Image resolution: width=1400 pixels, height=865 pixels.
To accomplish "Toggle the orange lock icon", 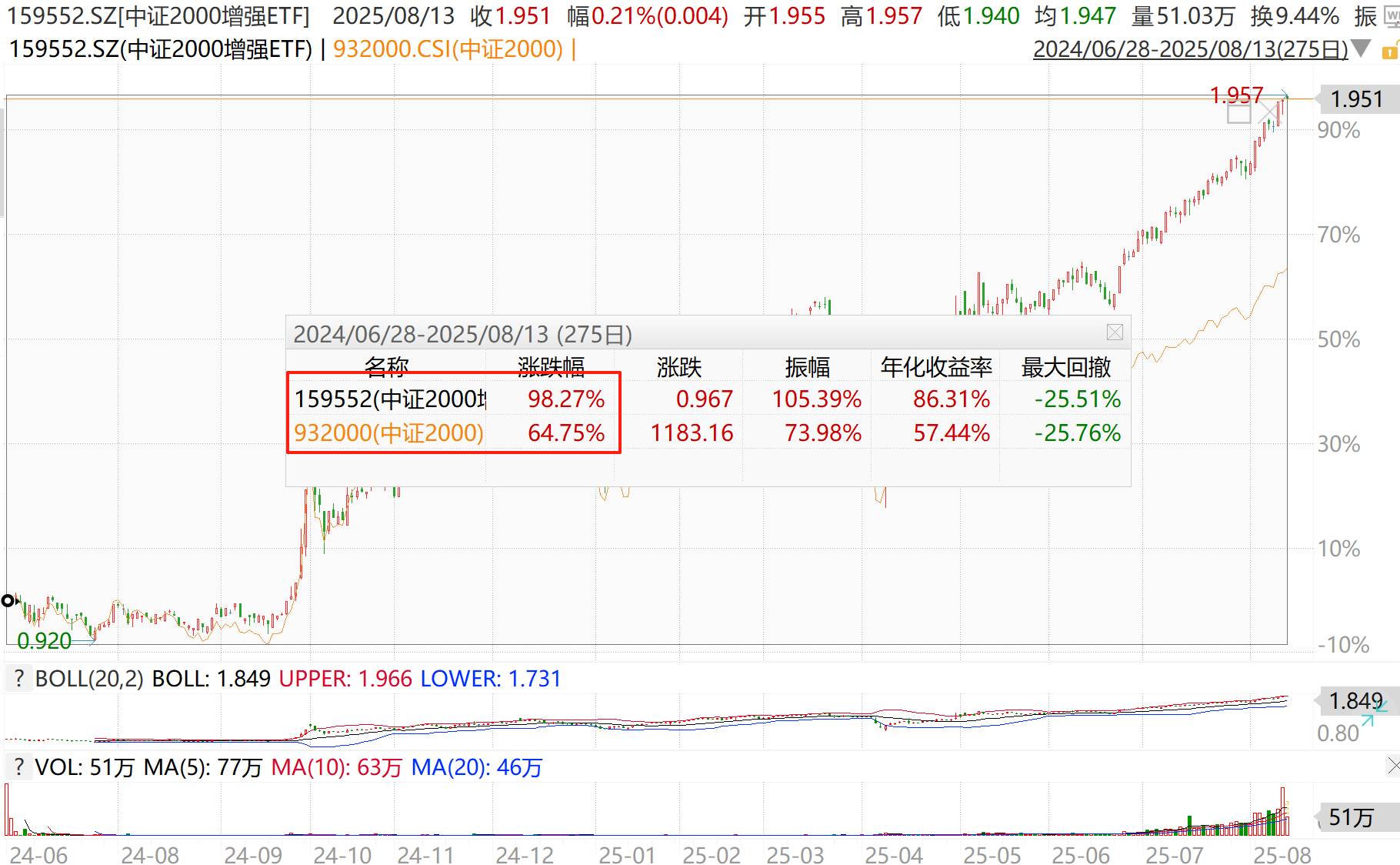I will tap(1390, 52).
